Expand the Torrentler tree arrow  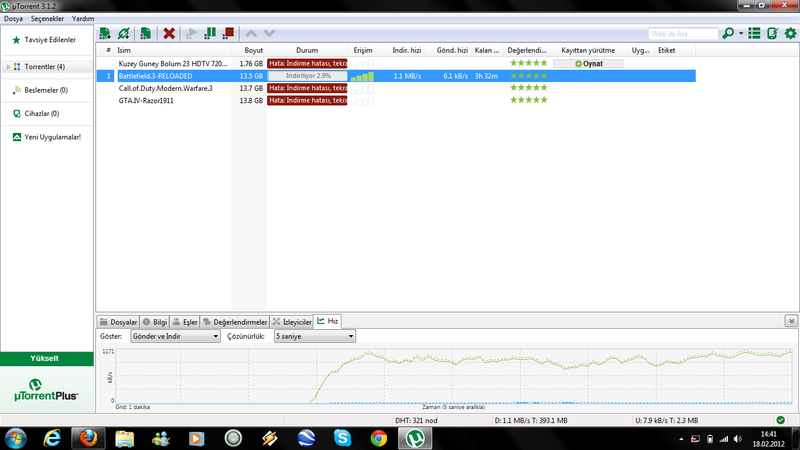click(x=8, y=67)
